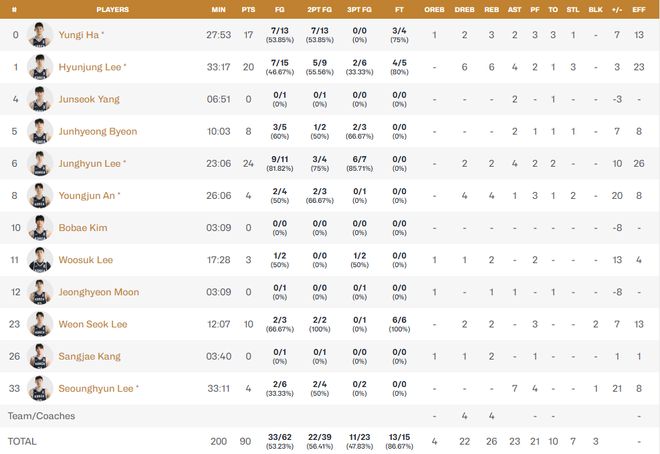Open Woosuk Lee's player profile link
The image size is (660, 454).
[x=84, y=259]
